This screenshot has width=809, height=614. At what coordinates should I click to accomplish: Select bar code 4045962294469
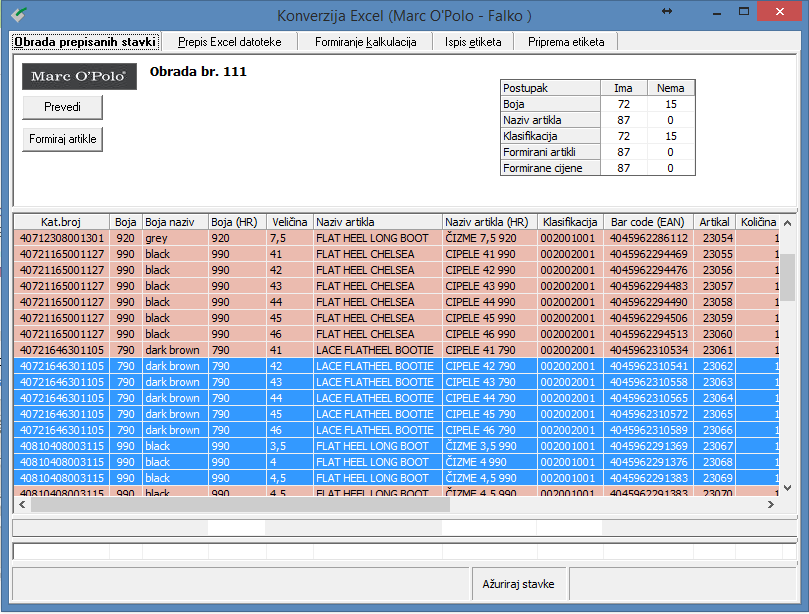[x=648, y=254]
